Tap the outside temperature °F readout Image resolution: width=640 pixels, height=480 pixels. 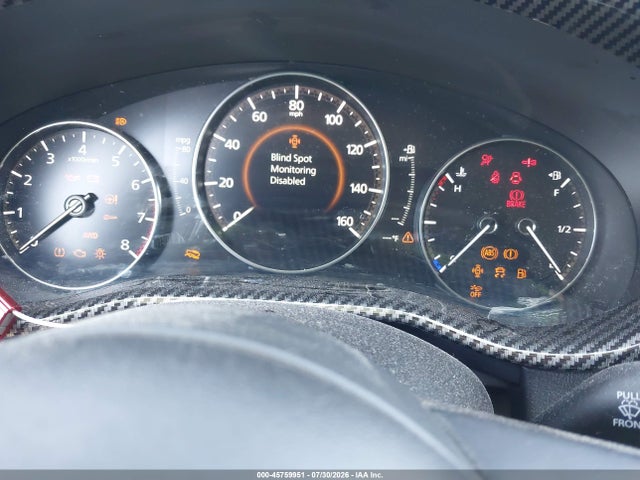[x=391, y=238]
